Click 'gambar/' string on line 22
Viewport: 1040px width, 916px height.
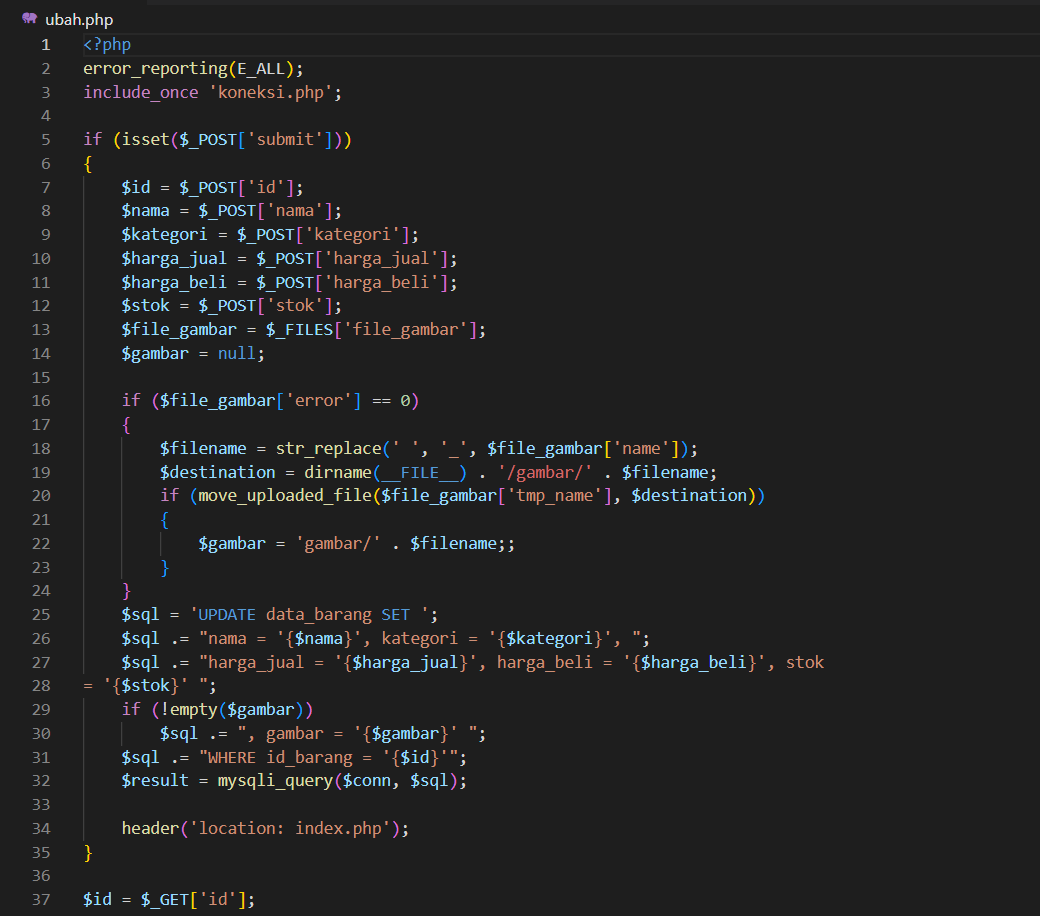338,543
